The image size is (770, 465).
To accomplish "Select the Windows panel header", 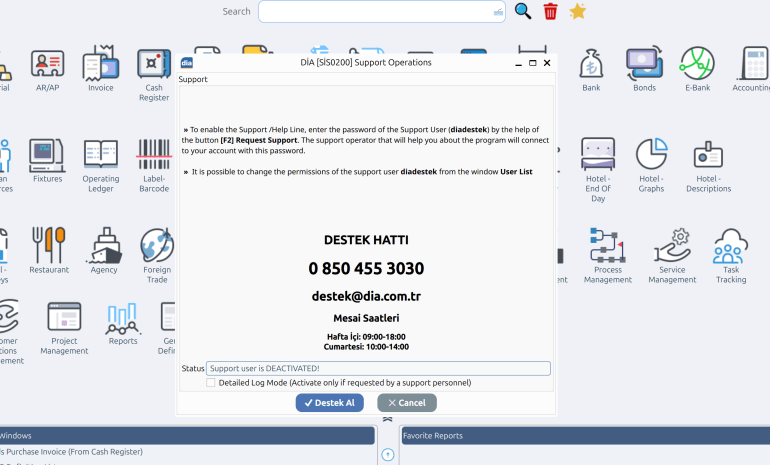I will (187, 436).
